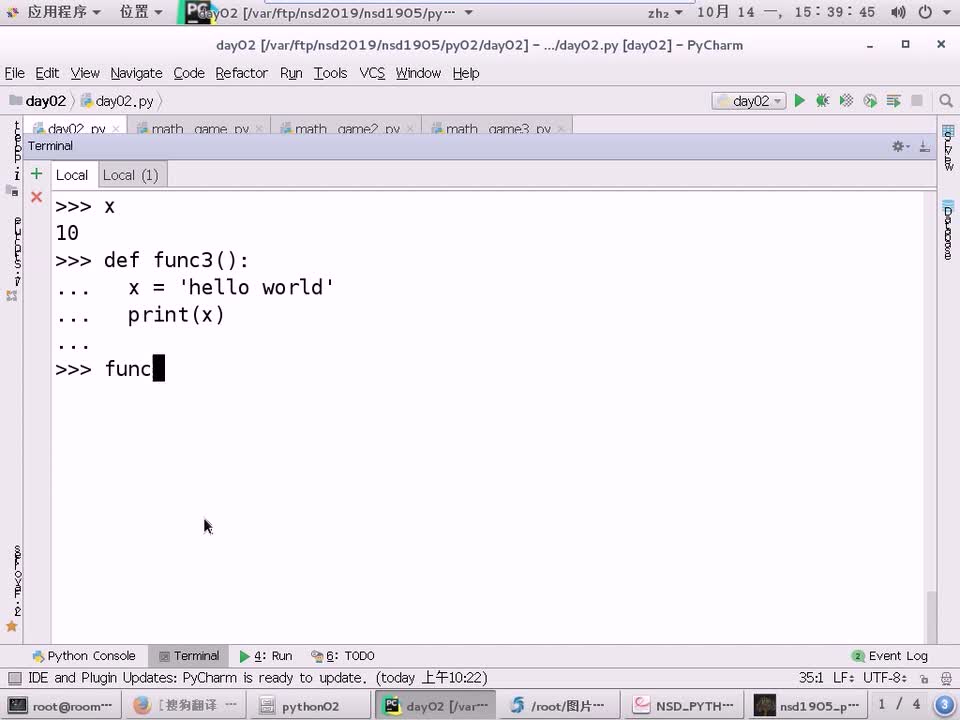Open Favorites tool window star
This screenshot has width=960, height=720.
(x=12, y=626)
